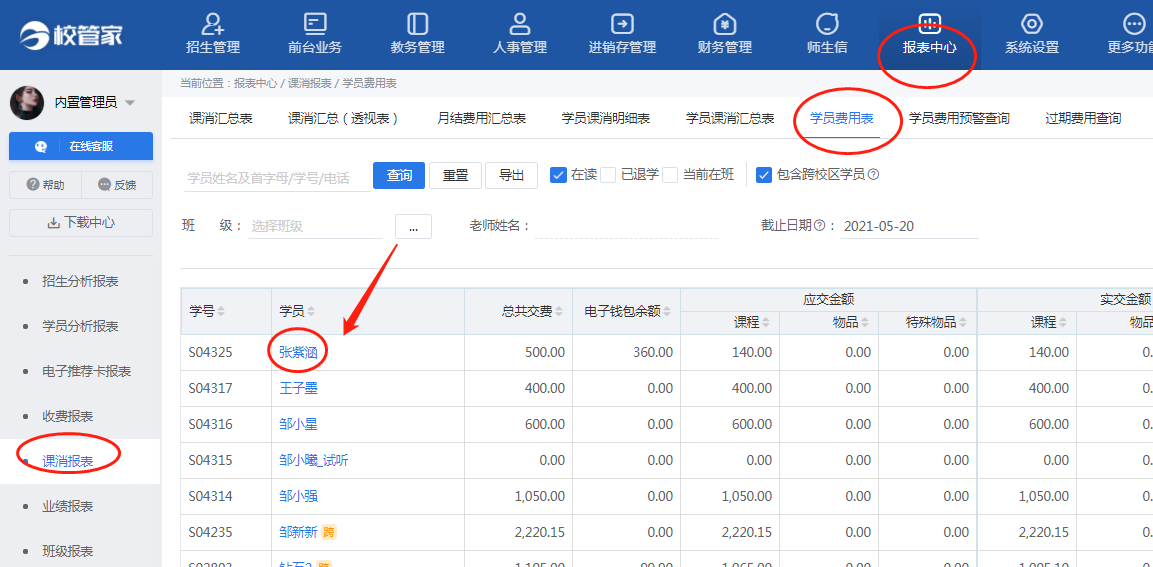Open student 邹小曦_试听 link

click(313, 460)
